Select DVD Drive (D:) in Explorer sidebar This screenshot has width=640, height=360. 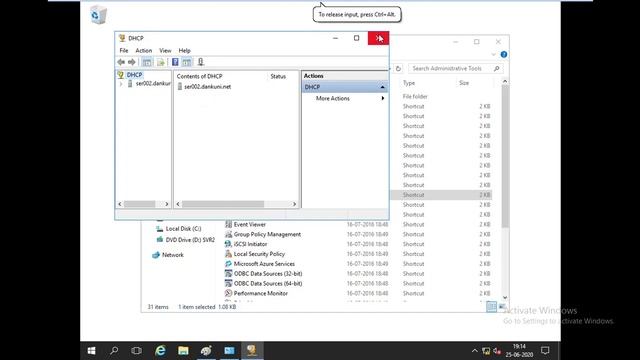(190, 240)
